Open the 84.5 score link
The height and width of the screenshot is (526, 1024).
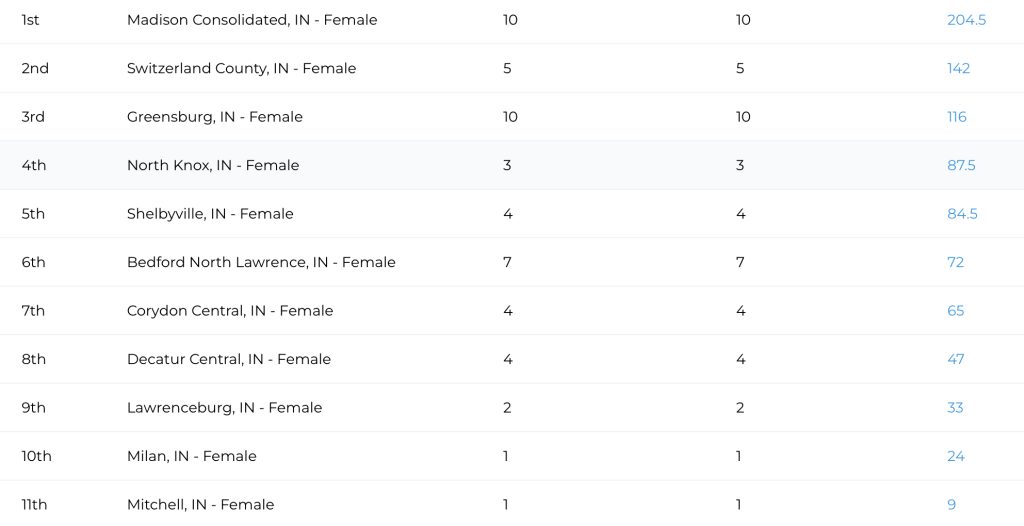pos(962,214)
